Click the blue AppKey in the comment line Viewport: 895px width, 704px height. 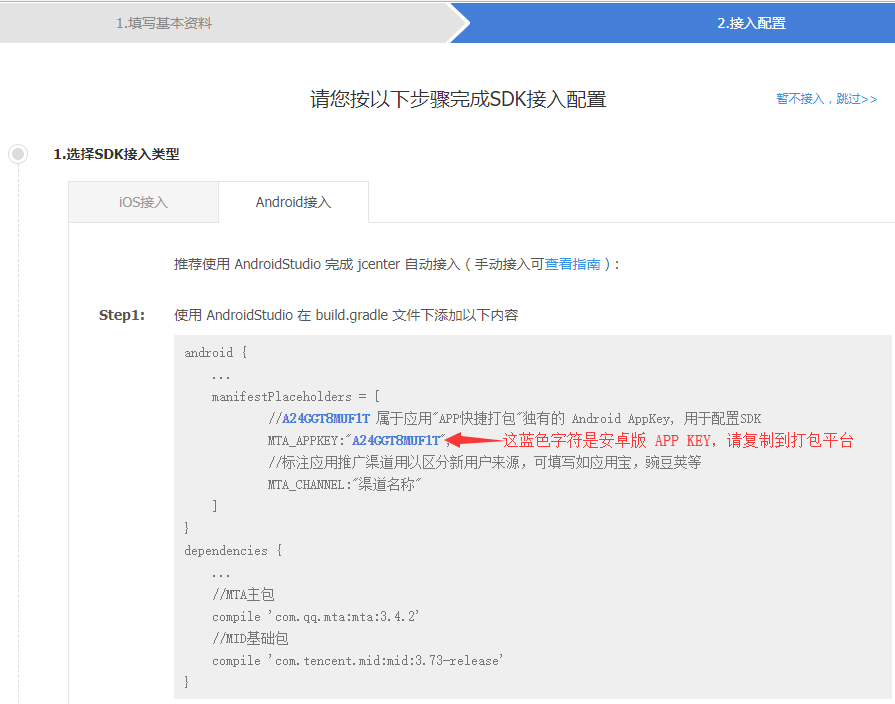coord(325,418)
